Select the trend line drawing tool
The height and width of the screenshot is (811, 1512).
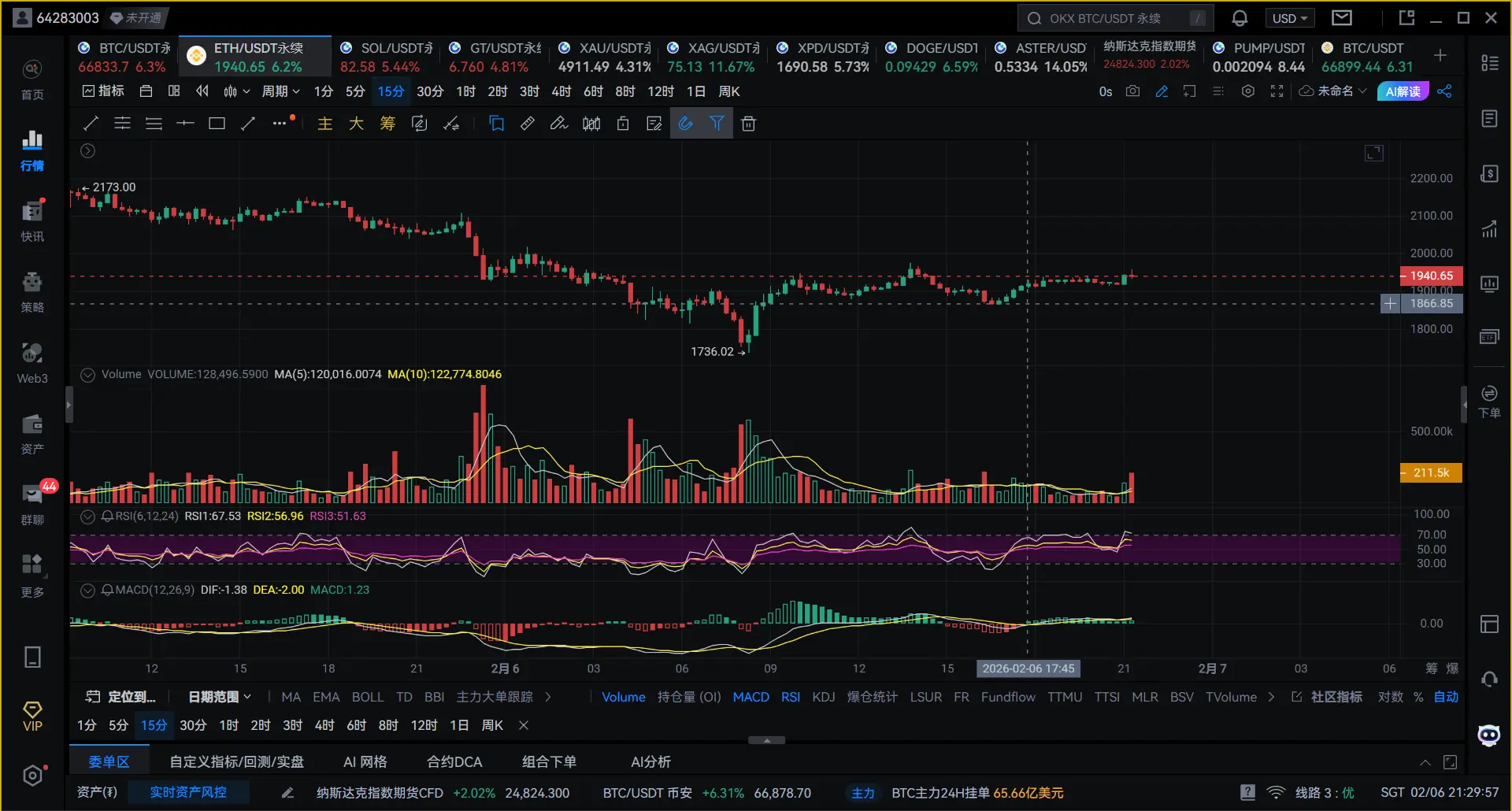tap(91, 124)
